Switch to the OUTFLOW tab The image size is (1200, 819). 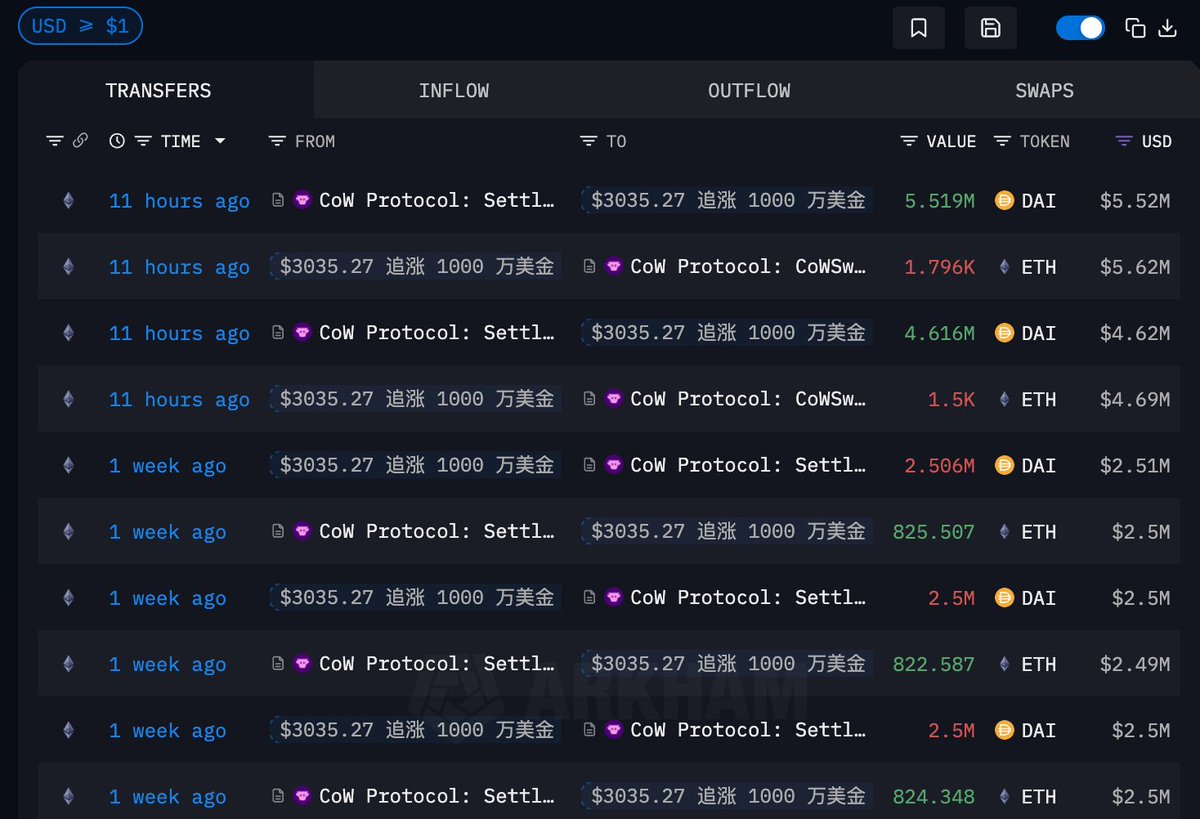click(749, 90)
